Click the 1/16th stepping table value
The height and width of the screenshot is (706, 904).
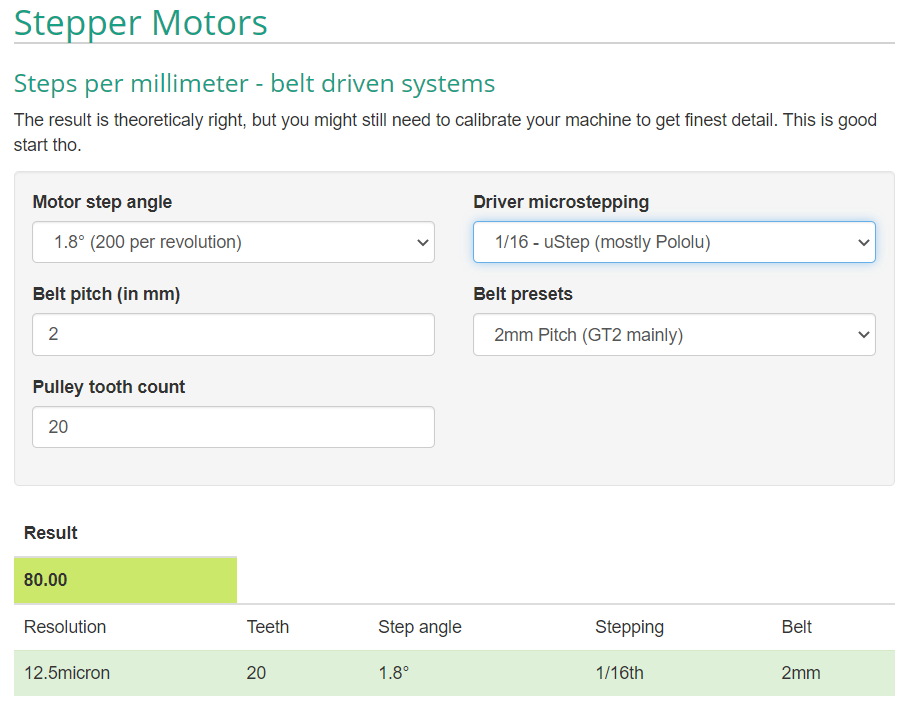619,673
